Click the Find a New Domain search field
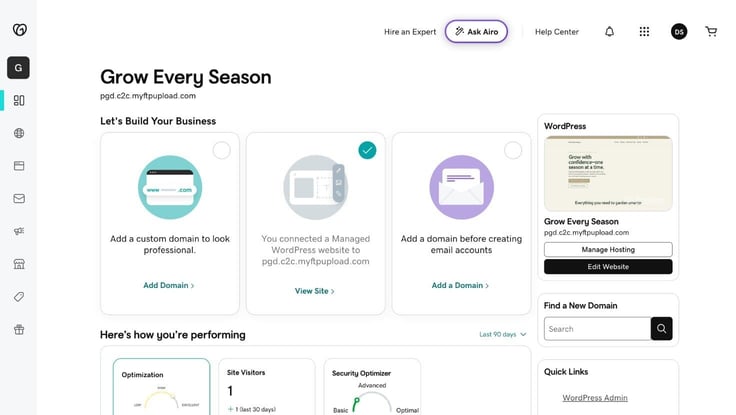 point(597,329)
